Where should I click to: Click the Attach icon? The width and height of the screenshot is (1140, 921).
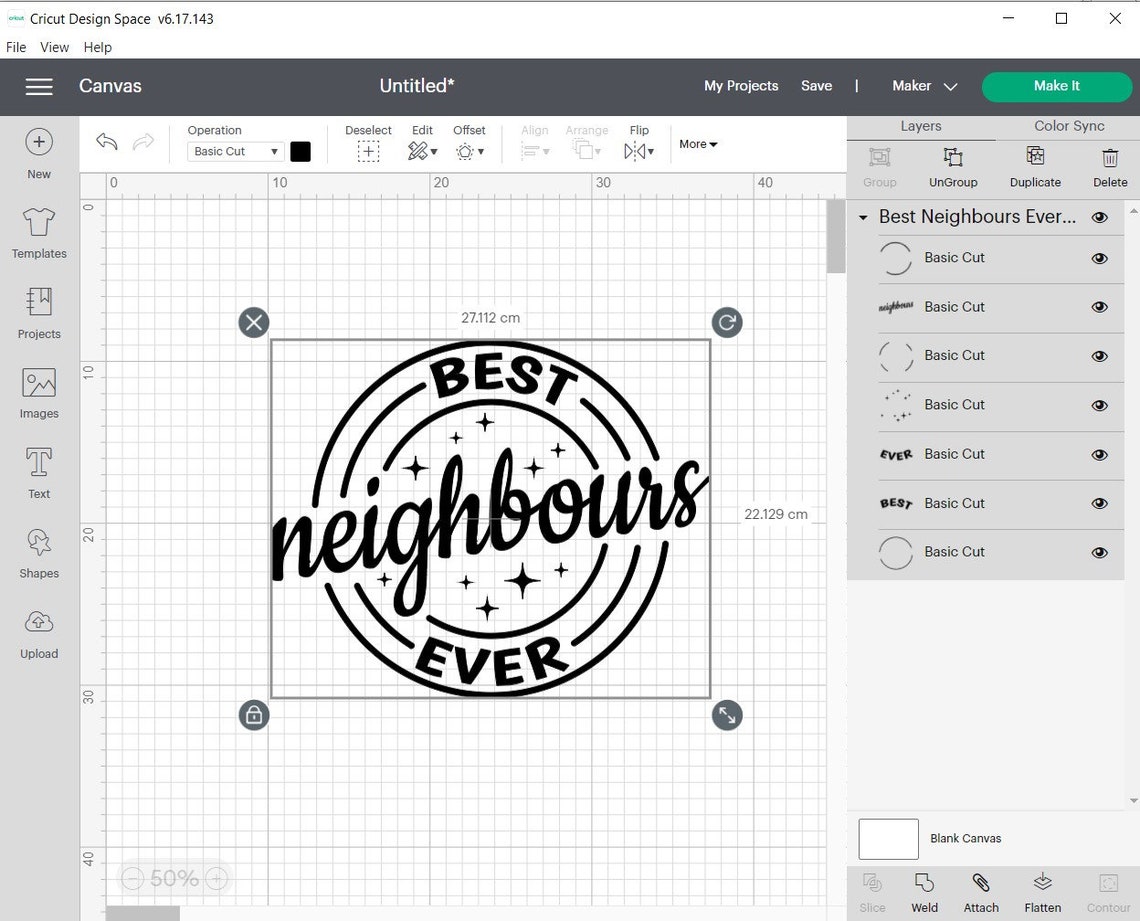click(981, 889)
